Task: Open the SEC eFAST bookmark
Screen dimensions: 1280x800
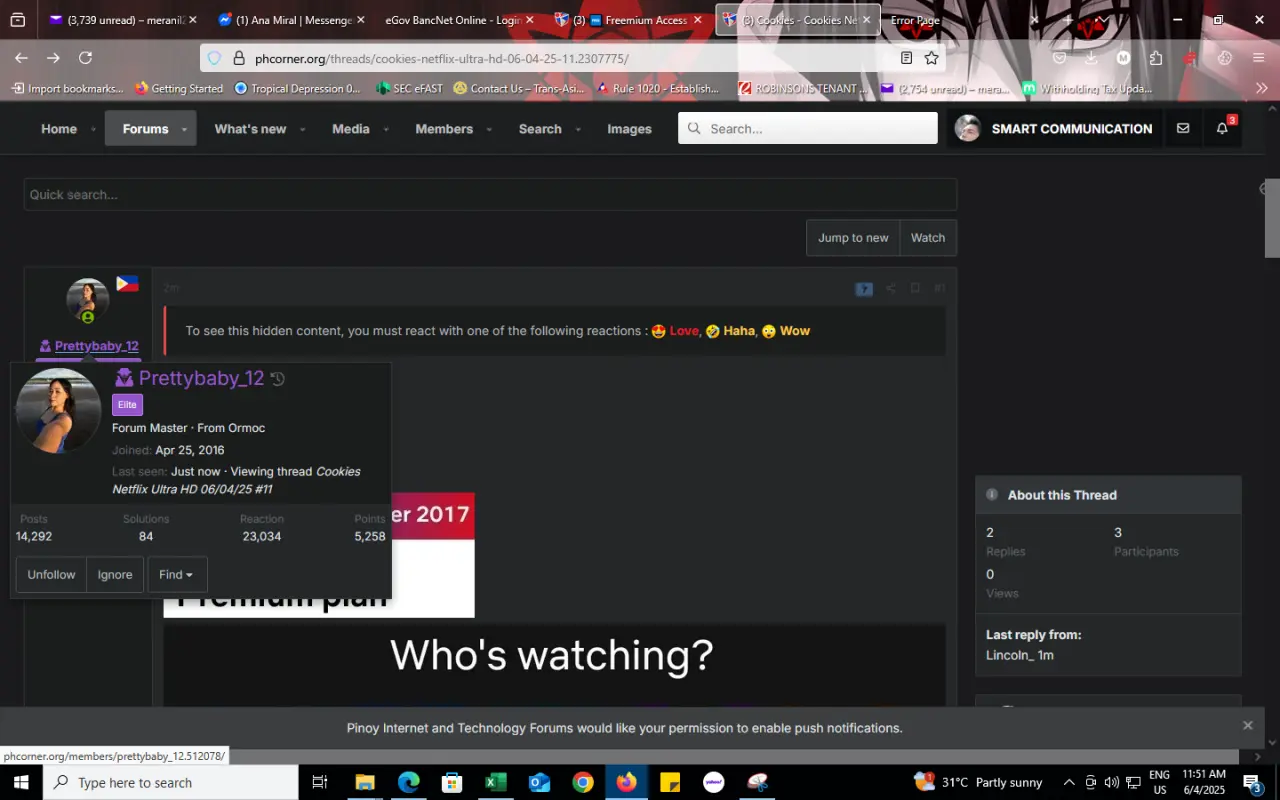Action: (x=410, y=88)
